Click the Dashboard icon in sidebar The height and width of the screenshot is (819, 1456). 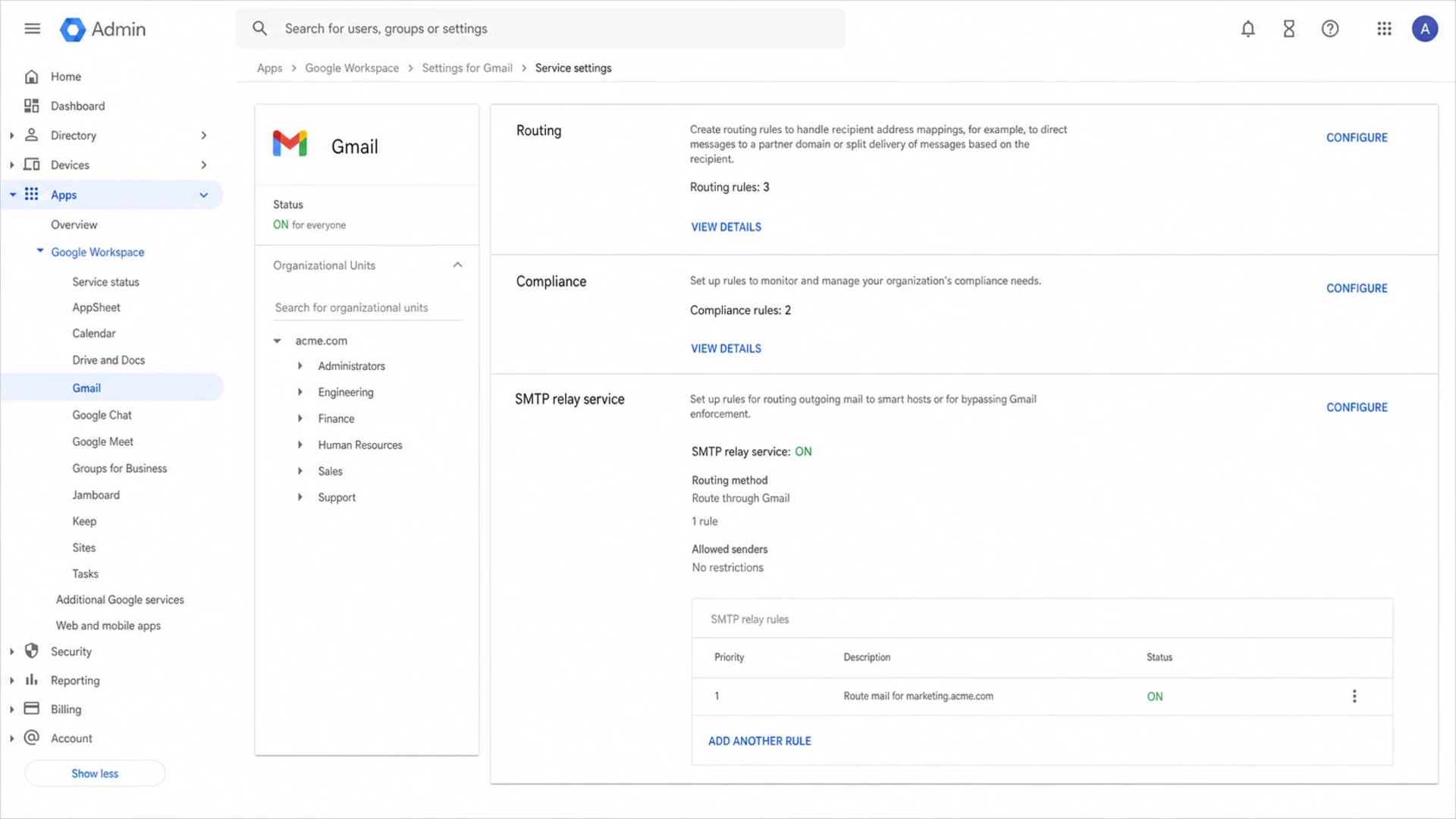[32, 106]
